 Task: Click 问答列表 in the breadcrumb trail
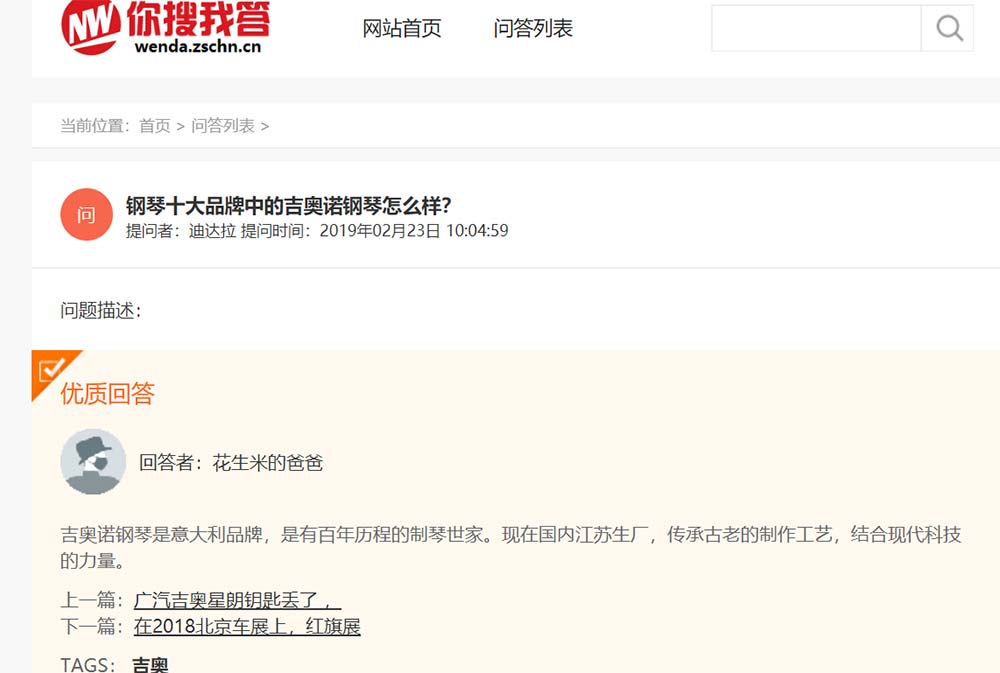(x=222, y=126)
